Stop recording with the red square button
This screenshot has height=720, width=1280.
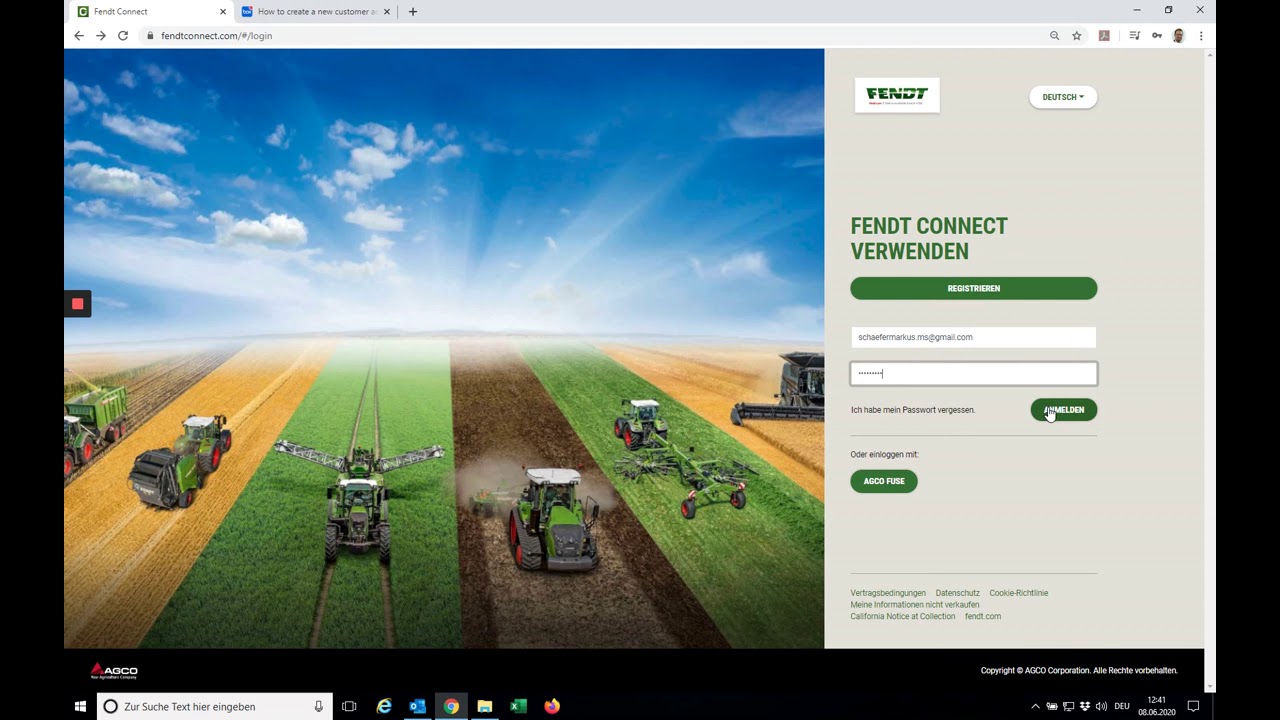(78, 304)
